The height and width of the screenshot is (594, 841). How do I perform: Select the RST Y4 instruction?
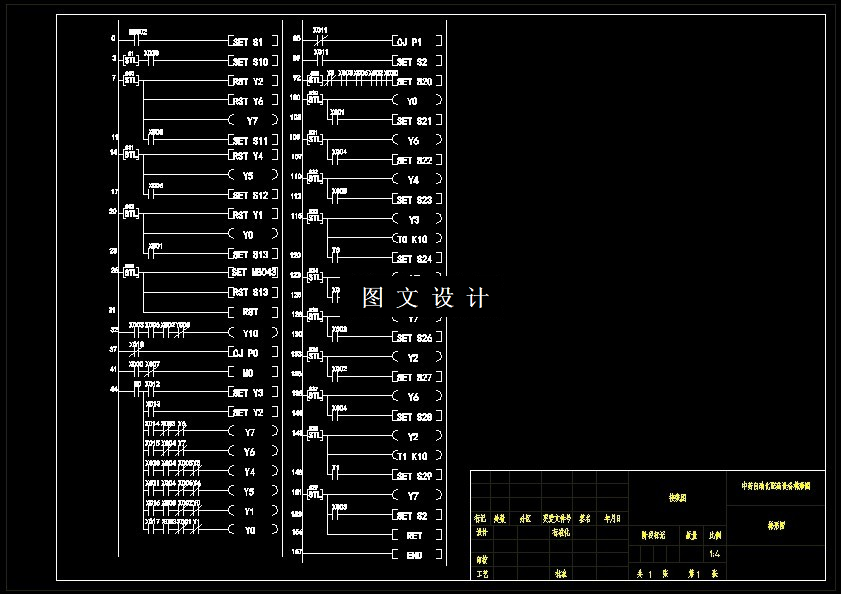pos(253,156)
